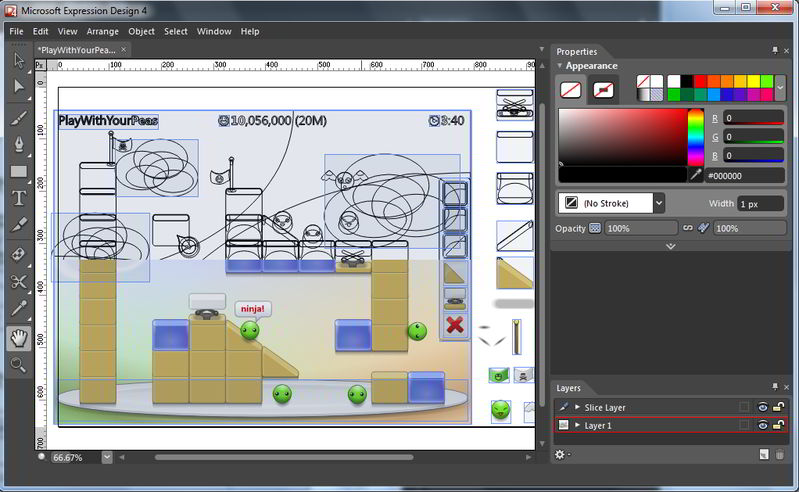
Task: Expand the Slice Layer contents
Action: point(577,408)
